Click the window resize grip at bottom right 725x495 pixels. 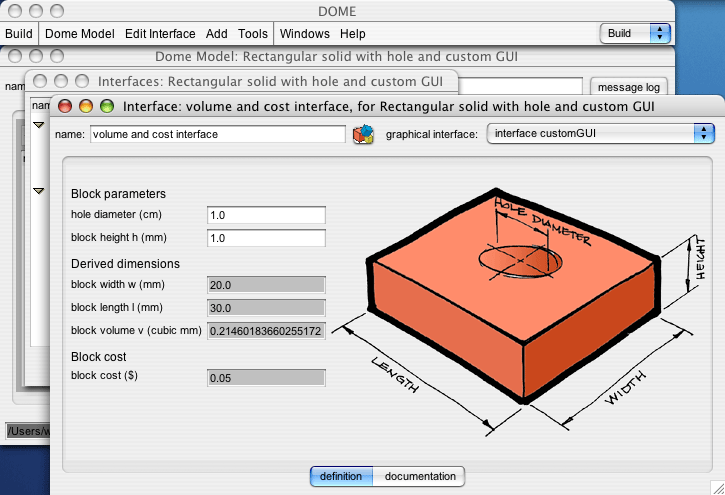[x=717, y=488]
